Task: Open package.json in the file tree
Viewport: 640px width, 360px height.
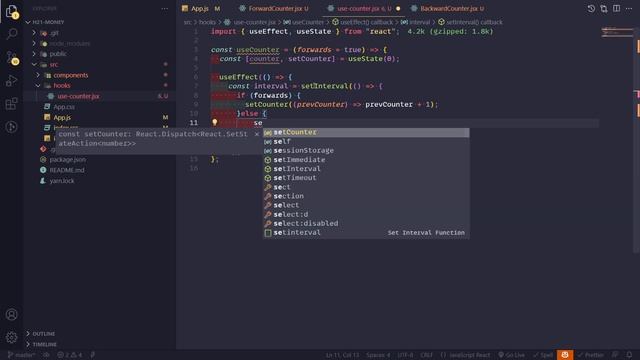Action: 67,160
